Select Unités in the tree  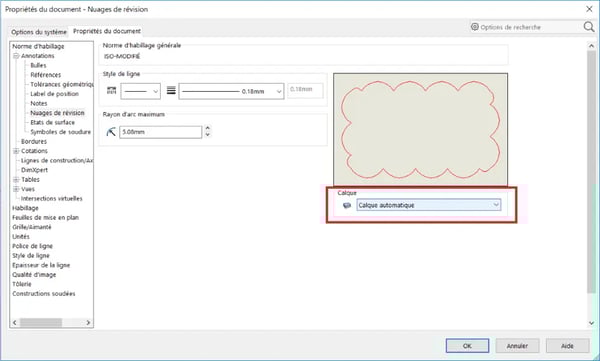[21, 237]
